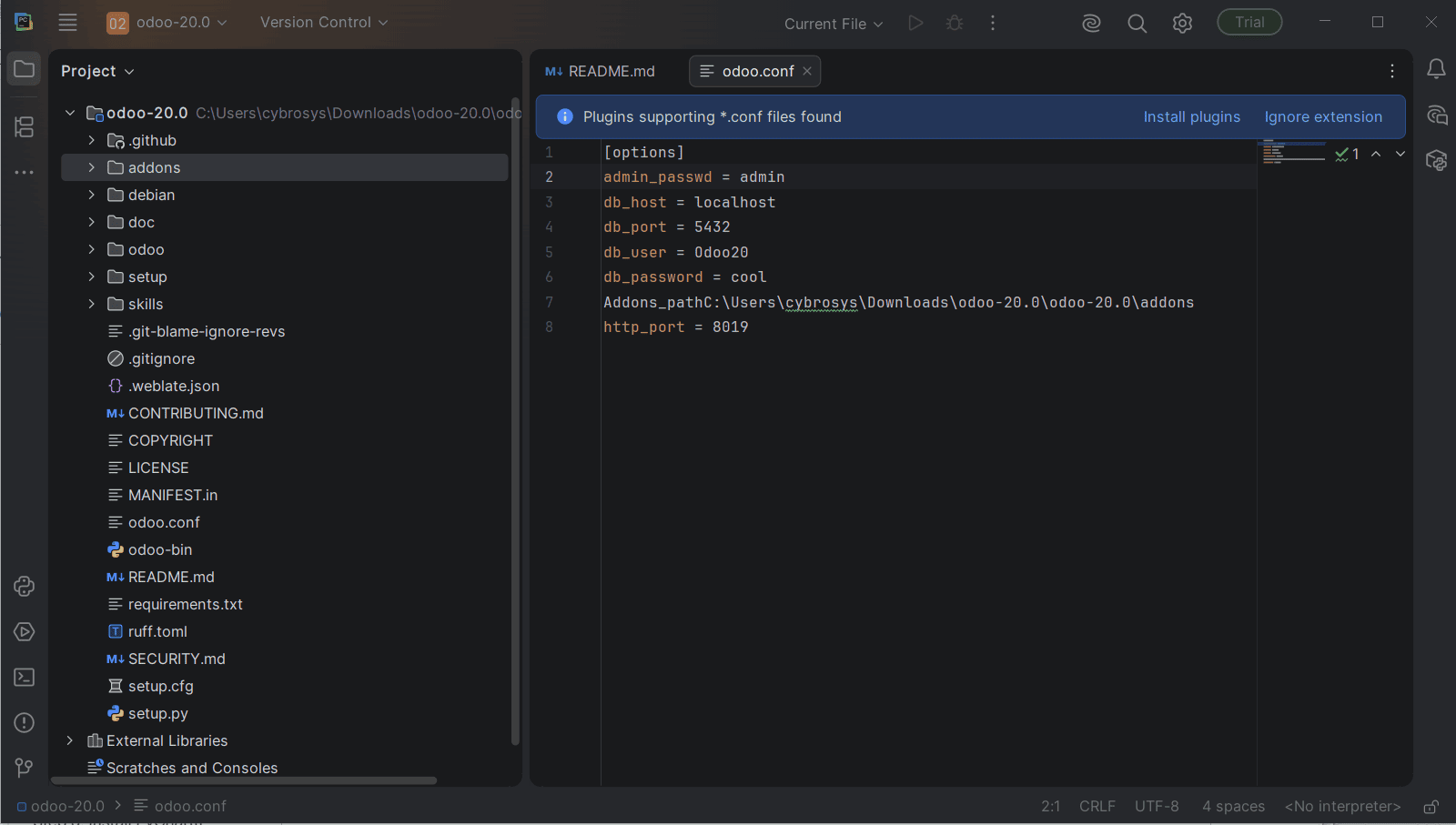Viewport: 1456px width, 825px height.
Task: Open the Version Control dropdown
Action: (324, 22)
